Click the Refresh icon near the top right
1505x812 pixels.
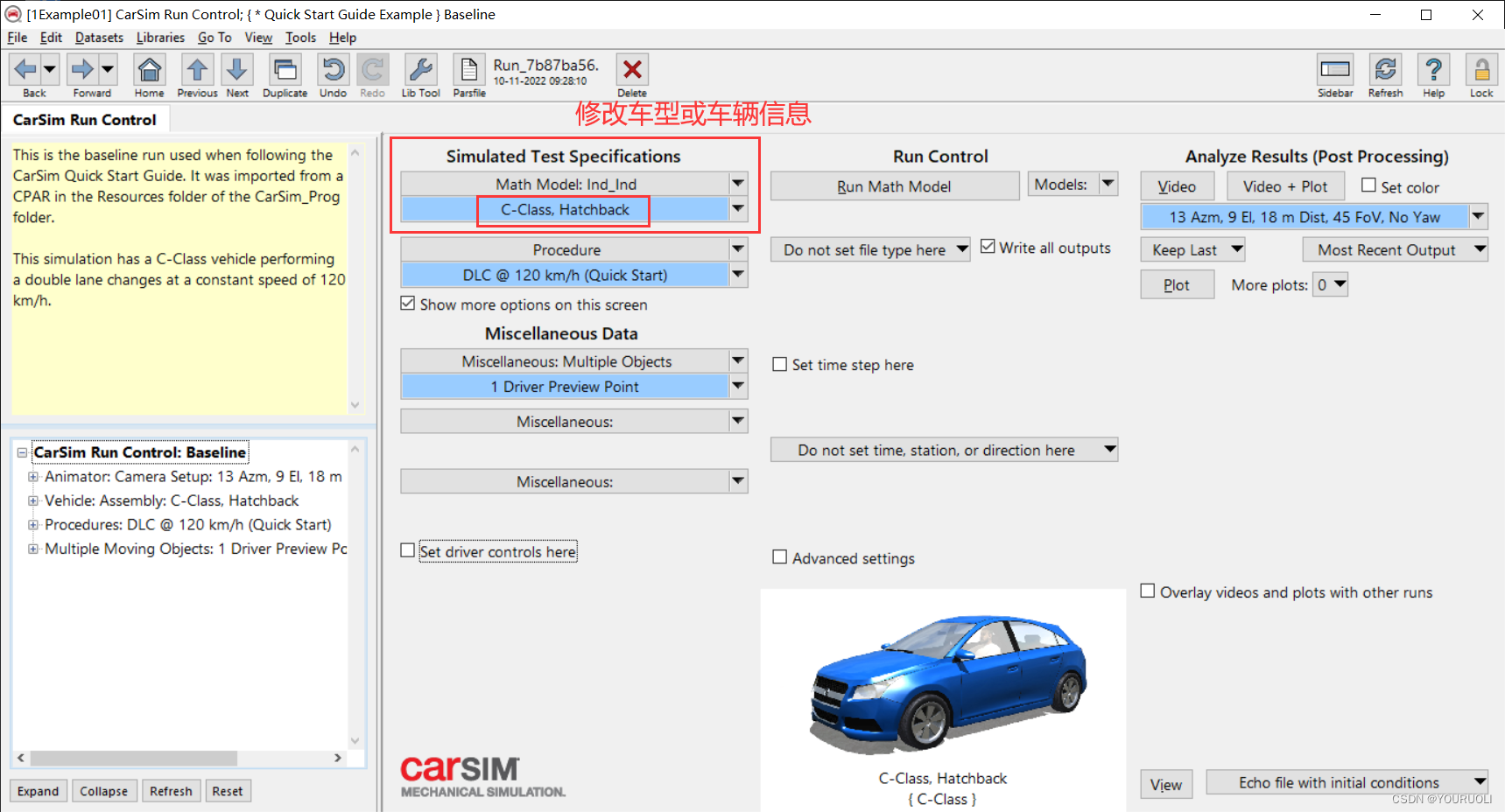1385,70
